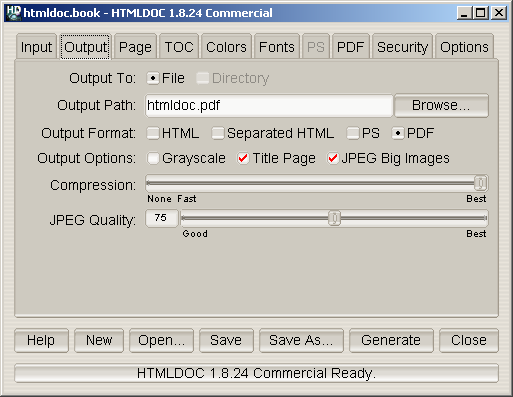
Task: Select Separated HTML output format
Action: click(218, 133)
